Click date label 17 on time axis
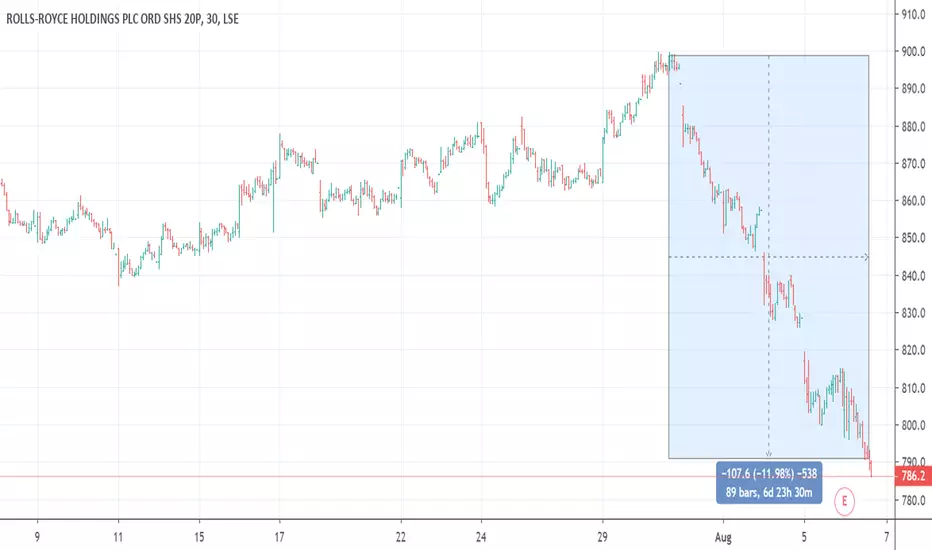 [279, 538]
